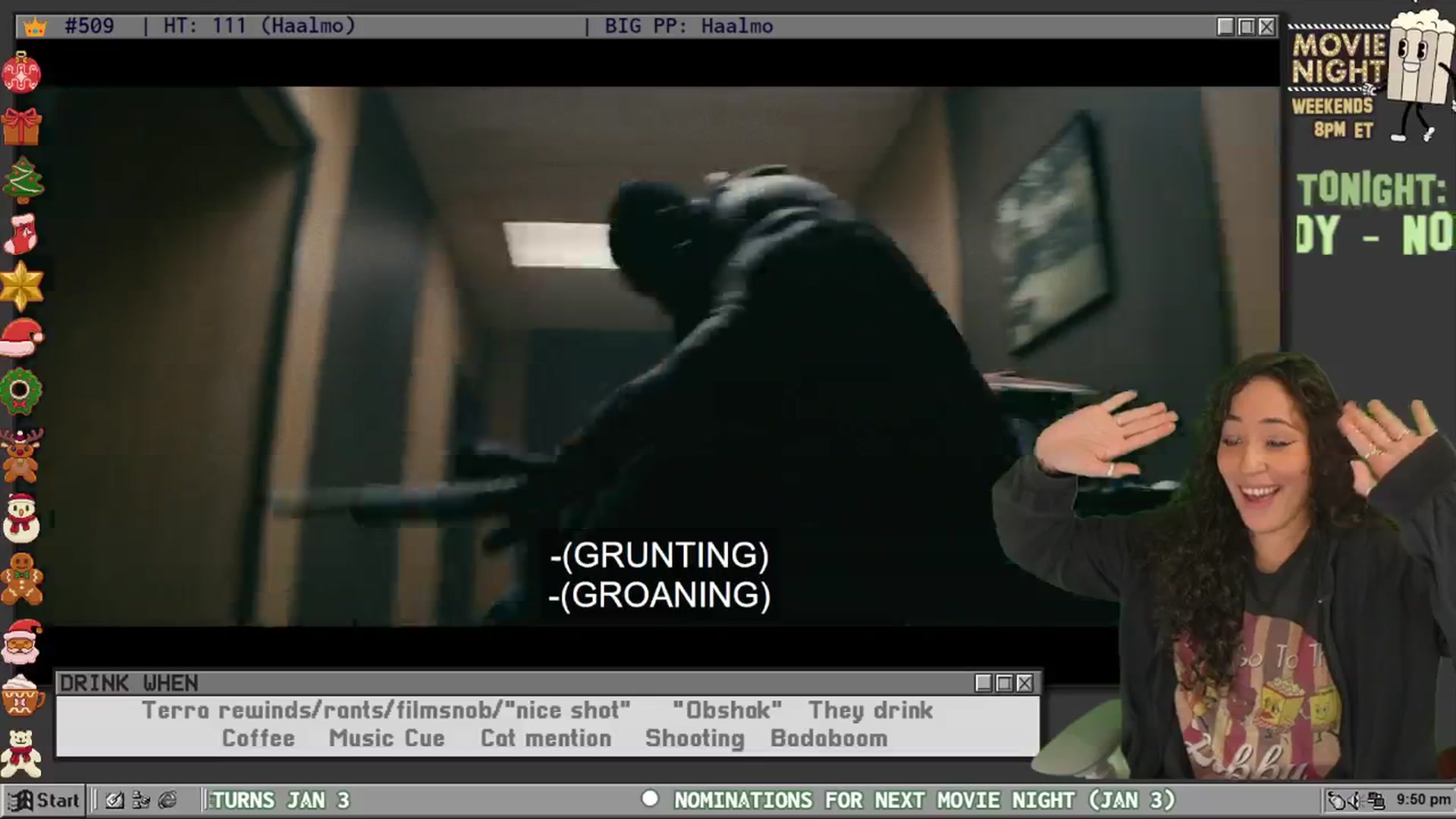The height and width of the screenshot is (819, 1456).
Task: Maximize the main movie window
Action: 1246,27
